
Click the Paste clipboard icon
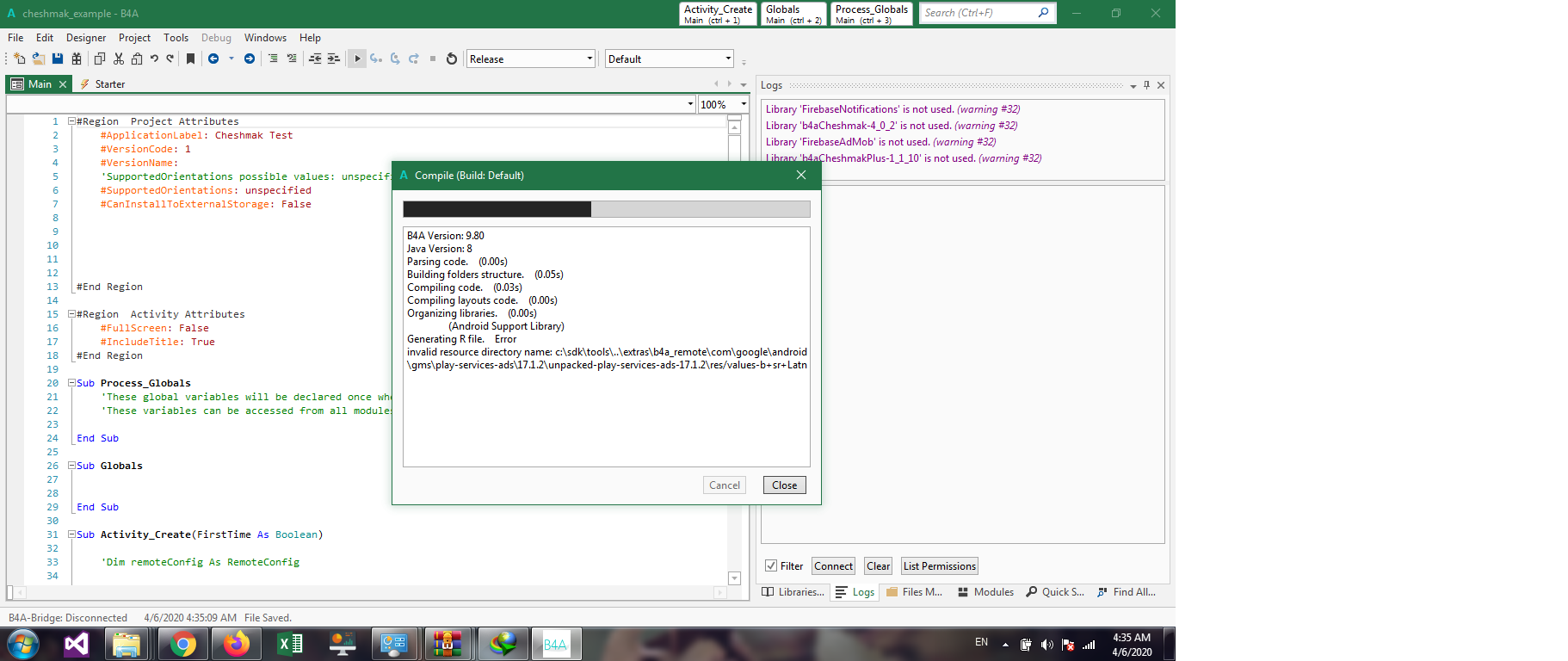(137, 59)
